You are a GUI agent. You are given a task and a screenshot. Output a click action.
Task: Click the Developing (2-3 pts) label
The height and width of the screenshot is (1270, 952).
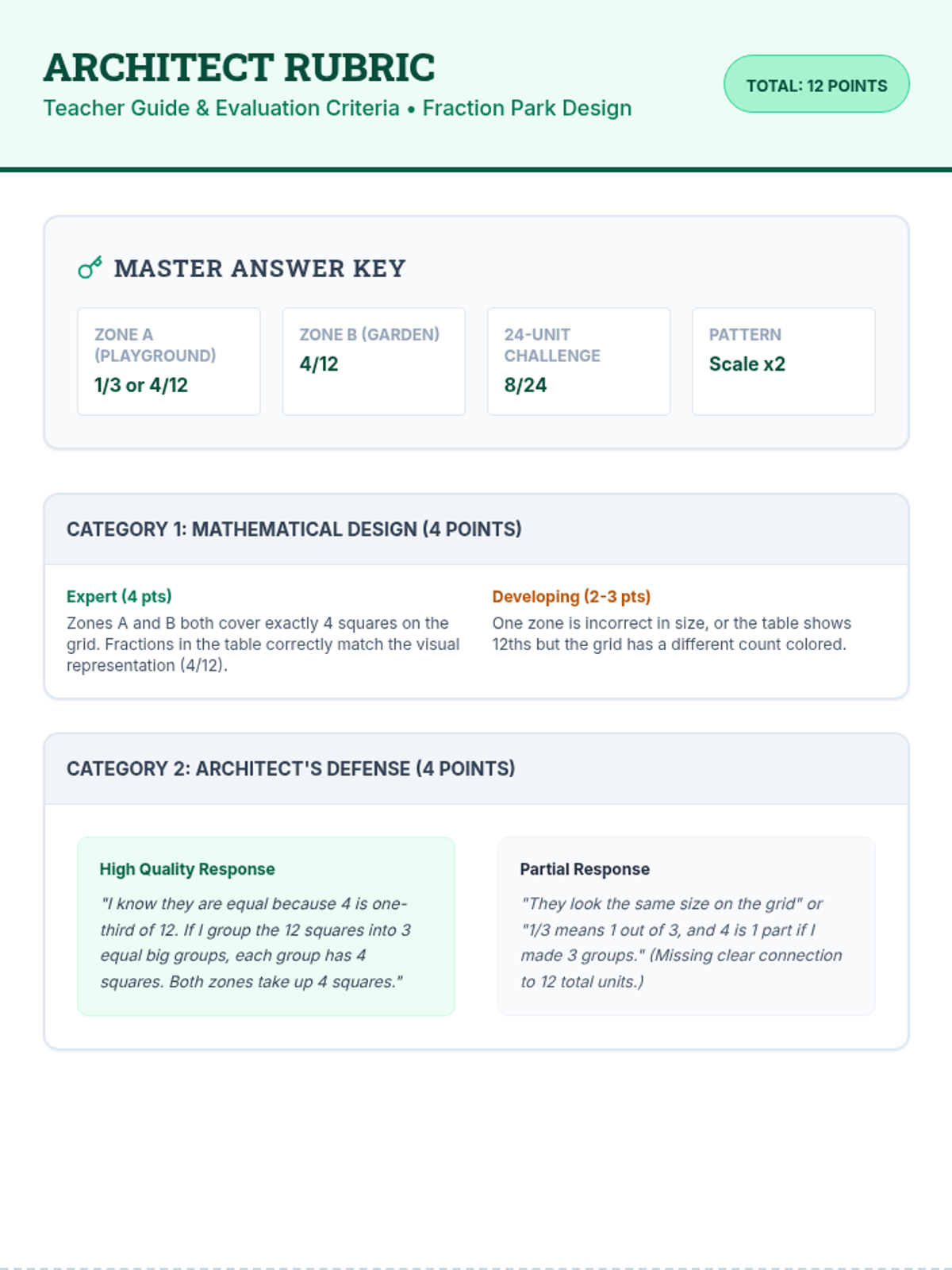click(571, 596)
